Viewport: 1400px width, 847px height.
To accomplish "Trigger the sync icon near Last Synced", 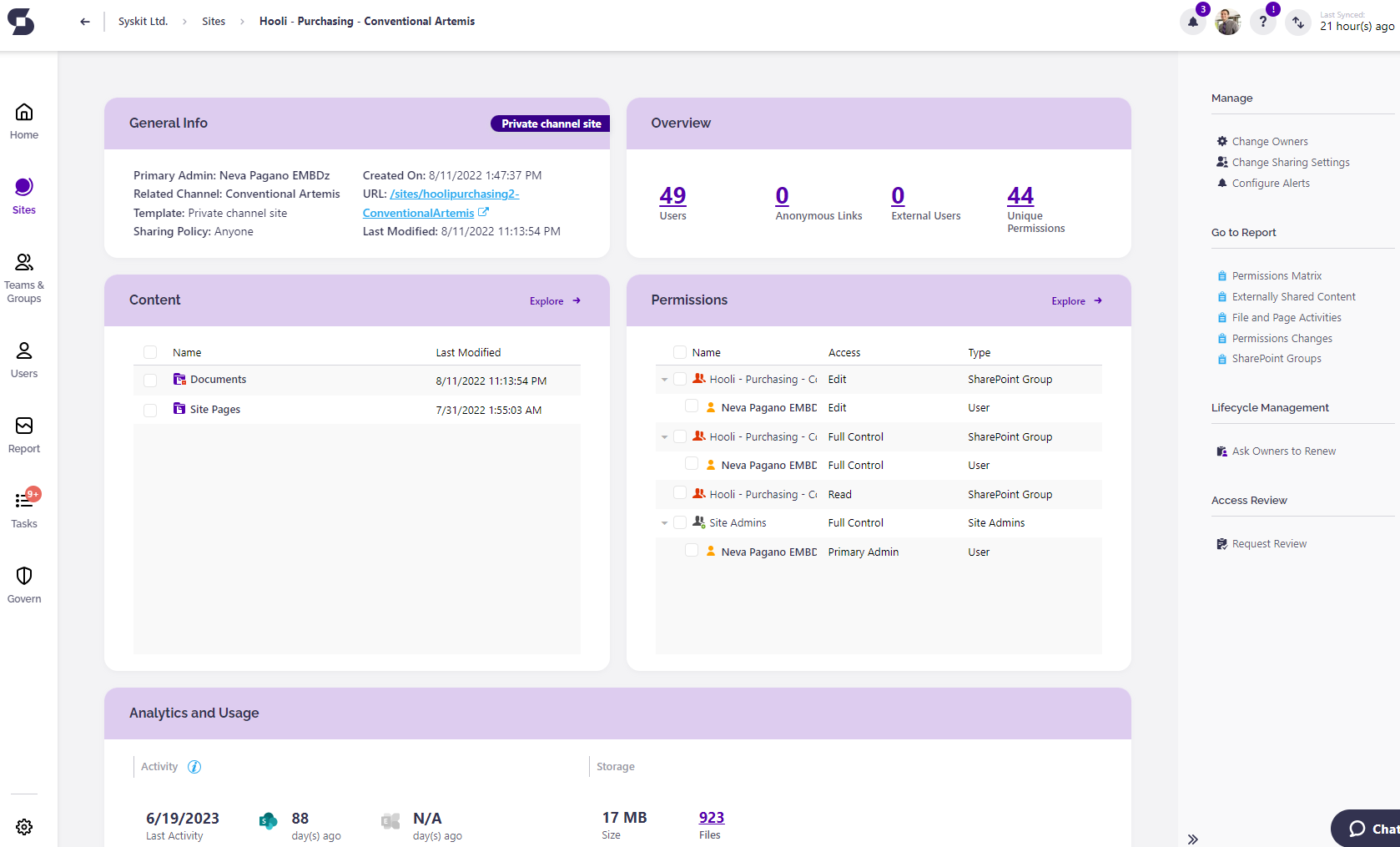I will pos(1297,23).
